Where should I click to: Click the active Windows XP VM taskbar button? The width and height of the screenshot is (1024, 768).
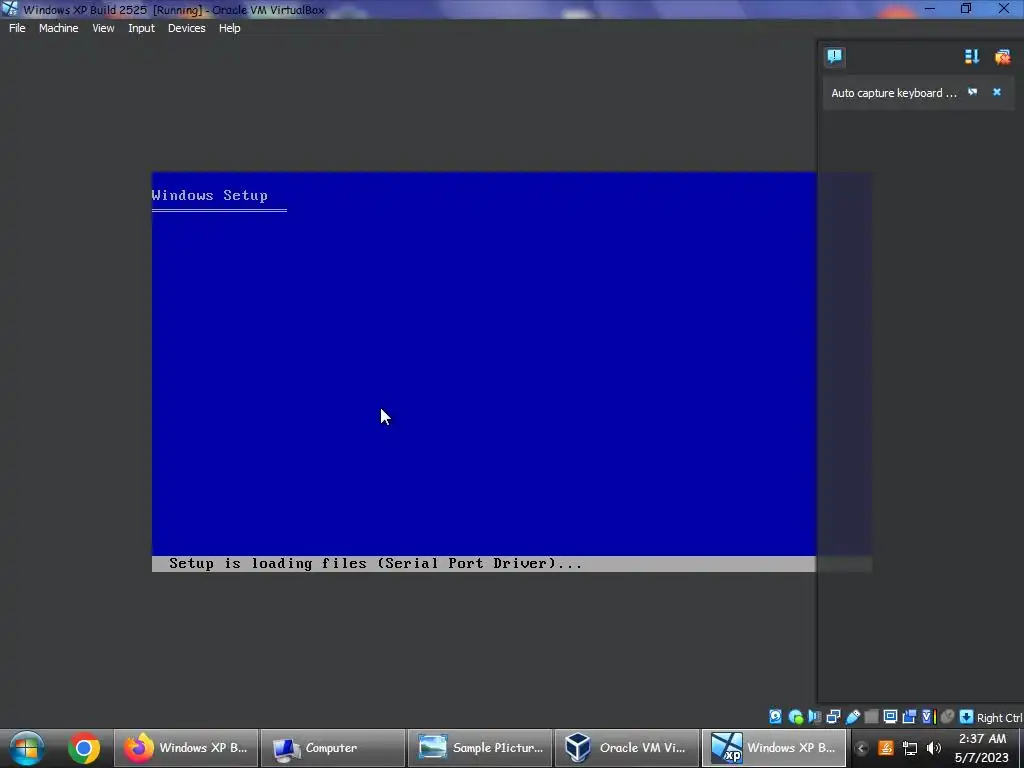(x=774, y=748)
